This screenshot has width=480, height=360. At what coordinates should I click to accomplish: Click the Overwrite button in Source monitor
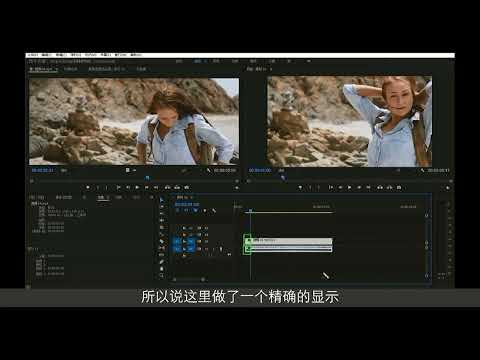point(177,188)
